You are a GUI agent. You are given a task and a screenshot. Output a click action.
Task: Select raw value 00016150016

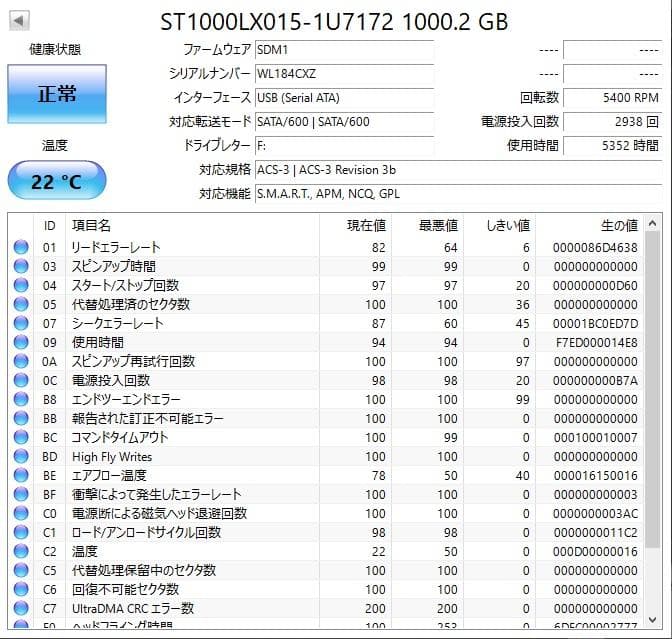(x=595, y=476)
